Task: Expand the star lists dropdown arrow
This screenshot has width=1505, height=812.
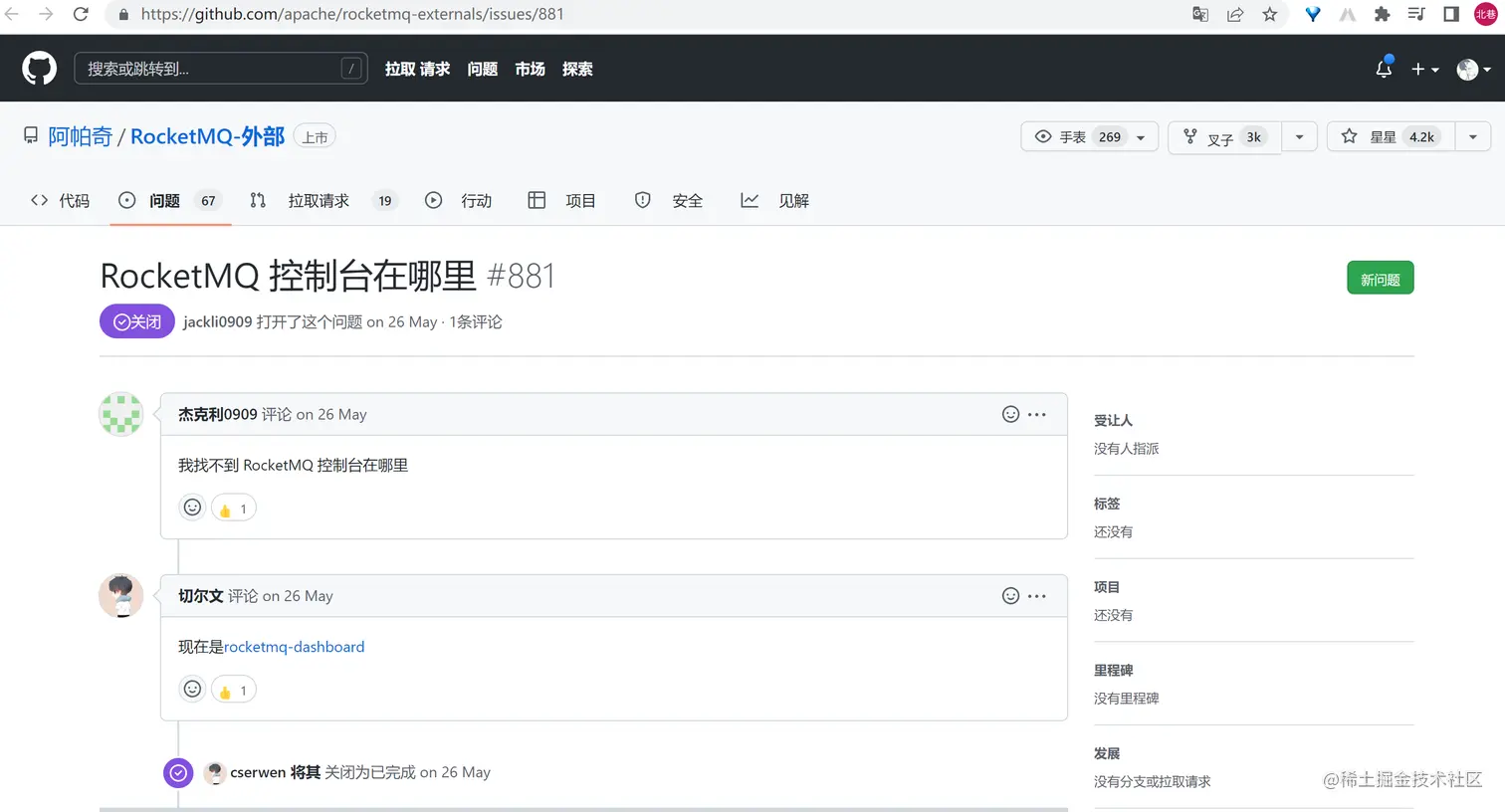Action: click(x=1473, y=137)
